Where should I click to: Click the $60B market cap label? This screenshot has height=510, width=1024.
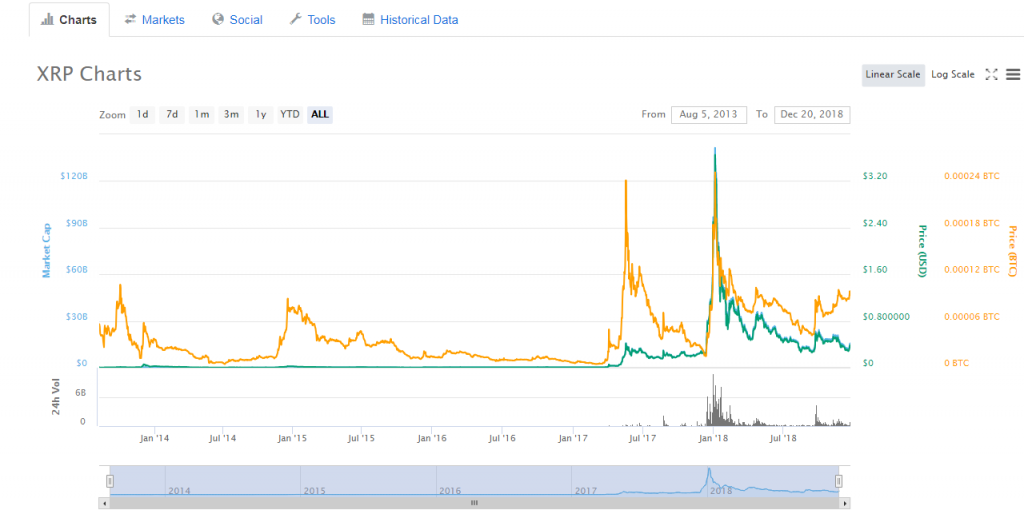pos(76,270)
